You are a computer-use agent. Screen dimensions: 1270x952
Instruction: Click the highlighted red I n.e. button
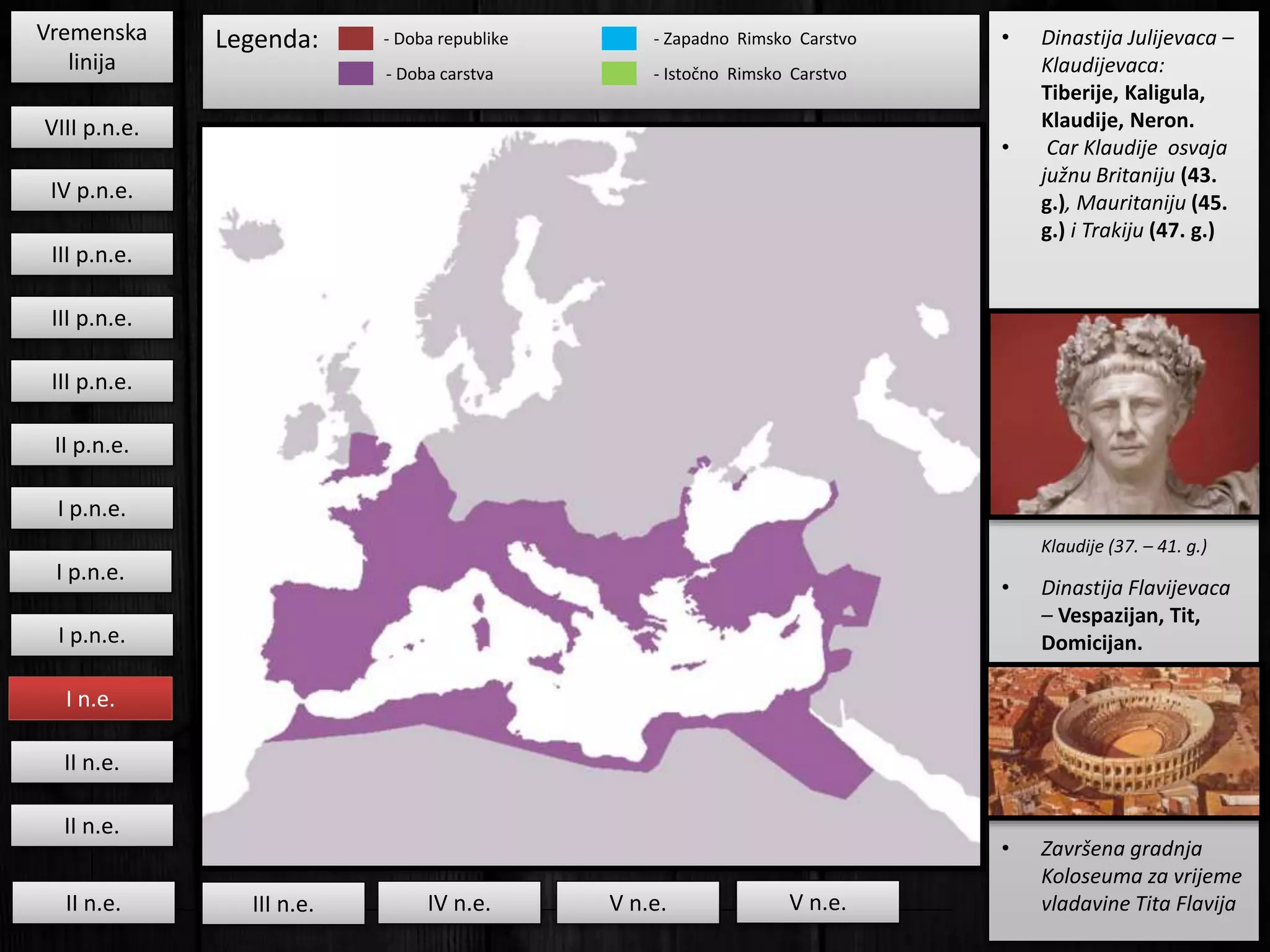point(91,699)
